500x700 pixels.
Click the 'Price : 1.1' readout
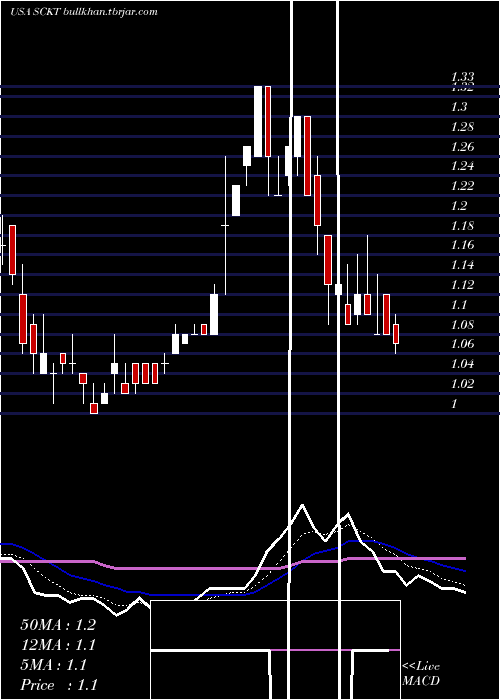tap(59, 685)
